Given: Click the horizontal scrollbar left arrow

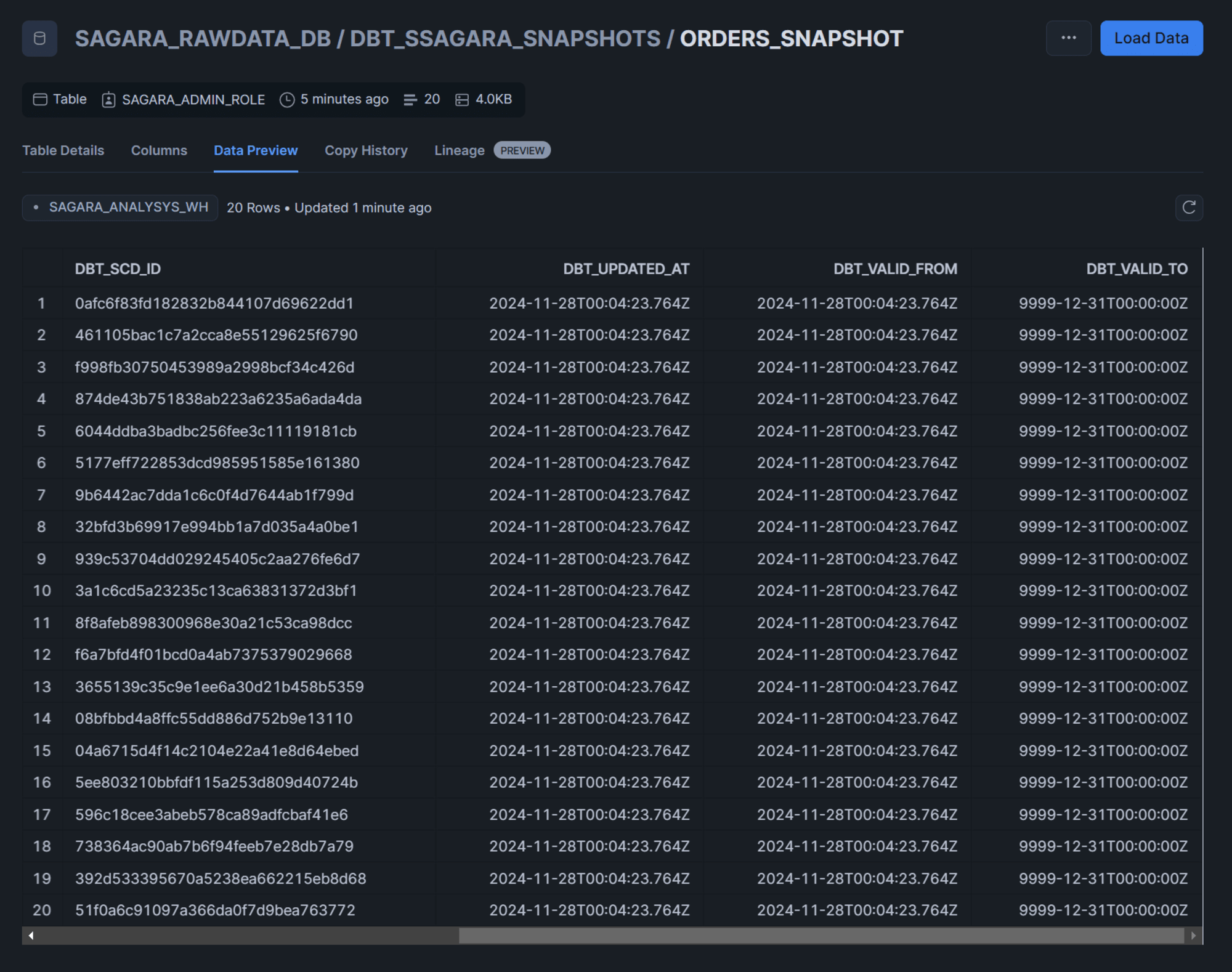Looking at the screenshot, I should 31,936.
